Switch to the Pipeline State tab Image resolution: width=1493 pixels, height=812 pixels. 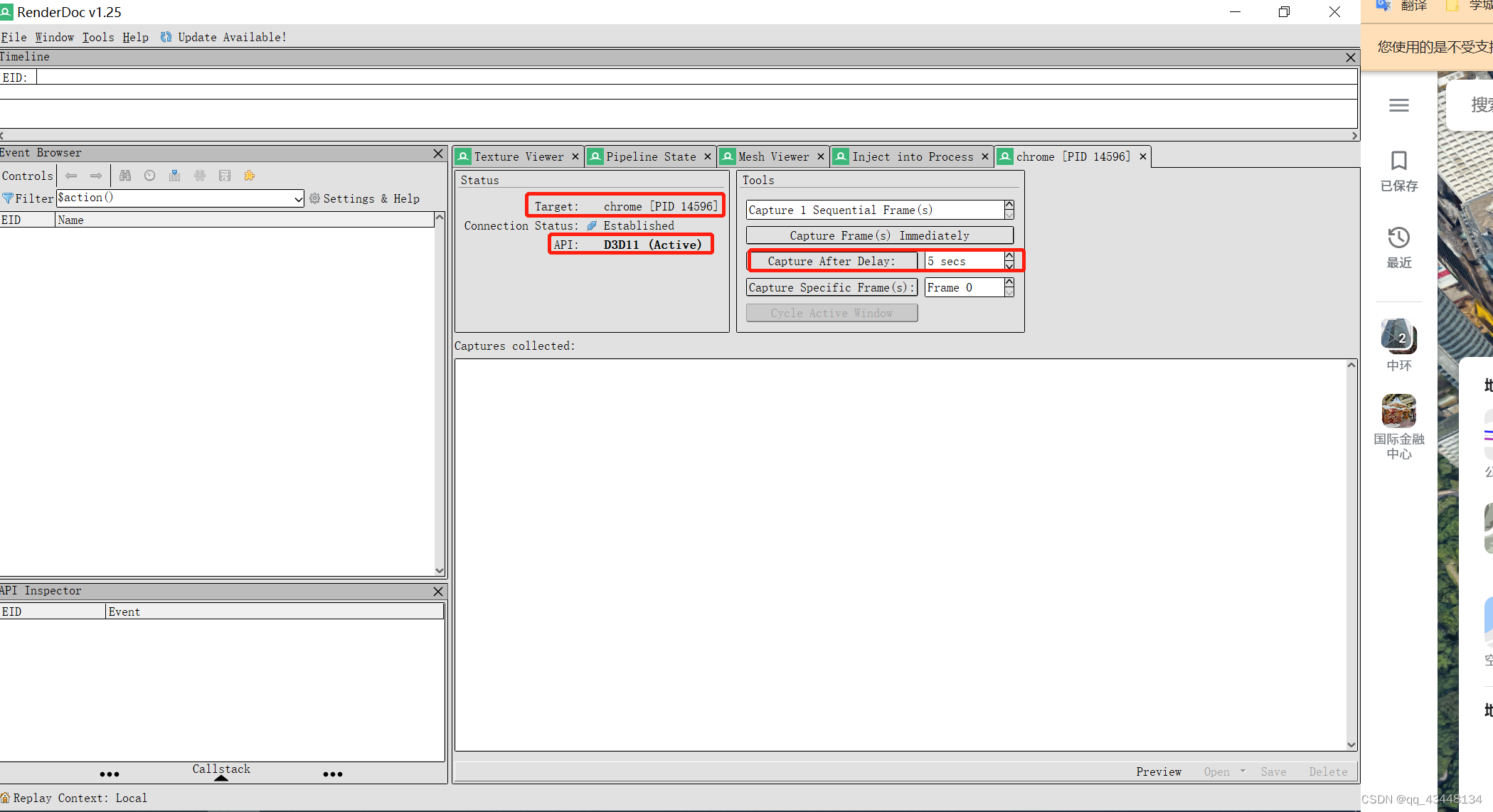point(650,156)
